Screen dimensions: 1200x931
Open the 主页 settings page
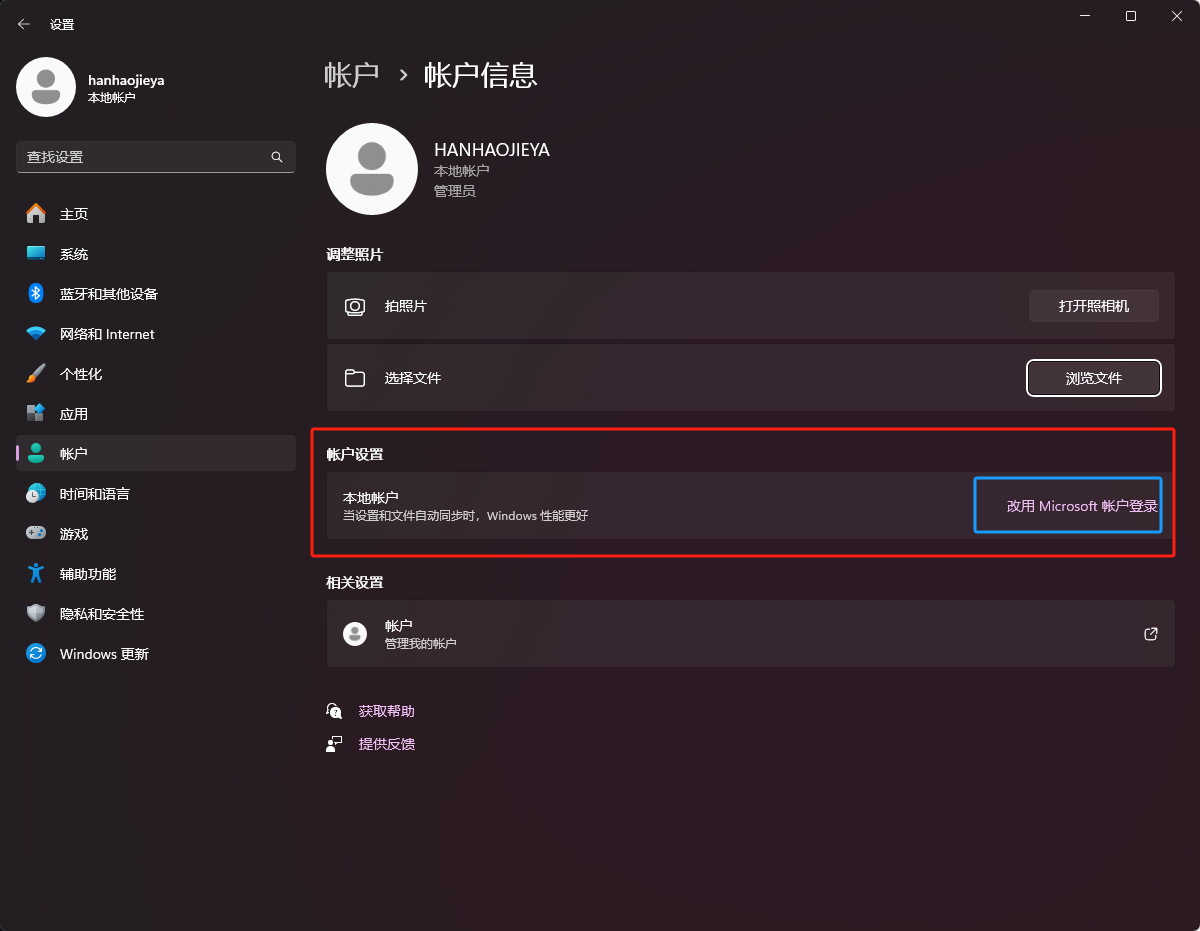pyautogui.click(x=156, y=214)
